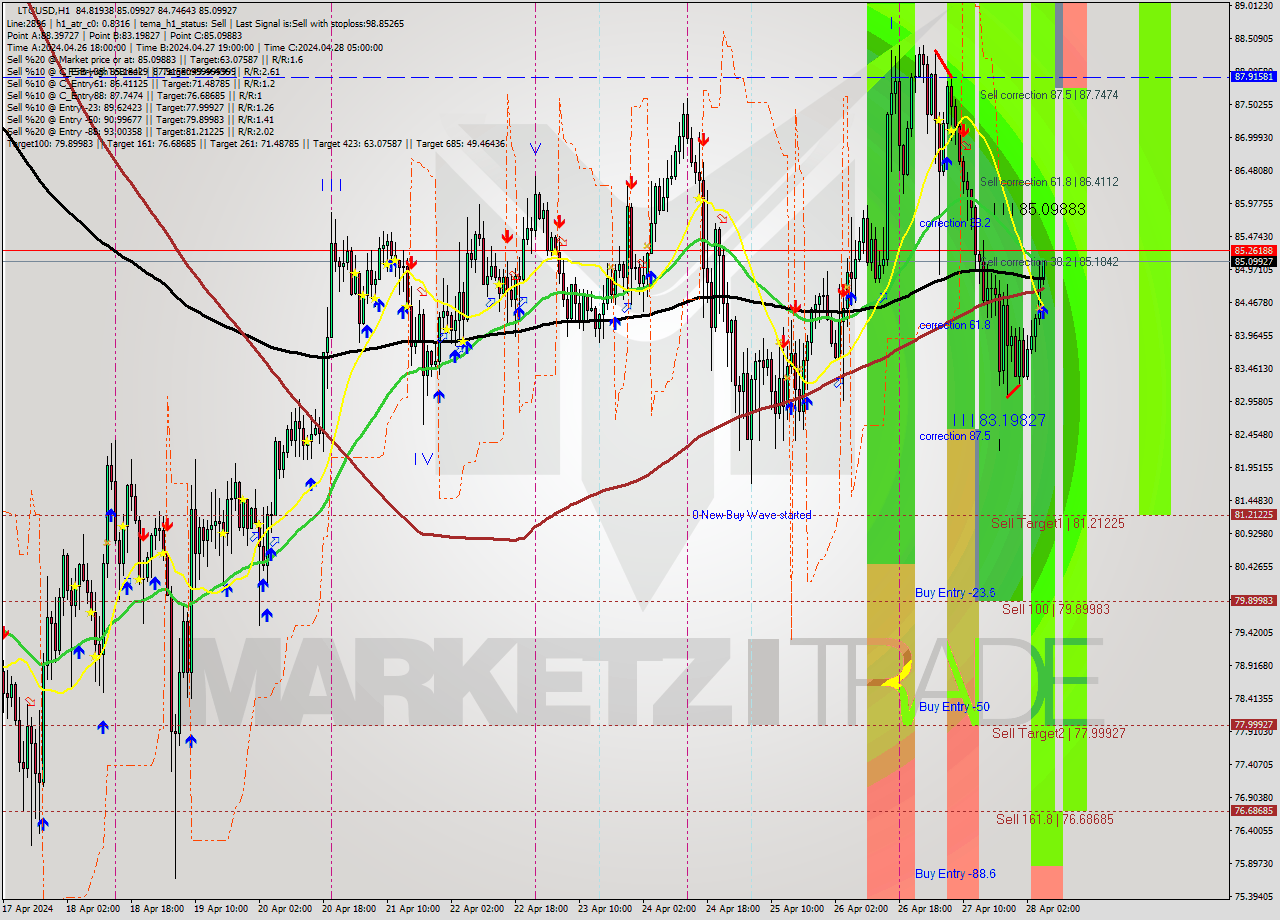
Task: Click the '| | | 85.09883' wave label
Action: click(x=1037, y=209)
